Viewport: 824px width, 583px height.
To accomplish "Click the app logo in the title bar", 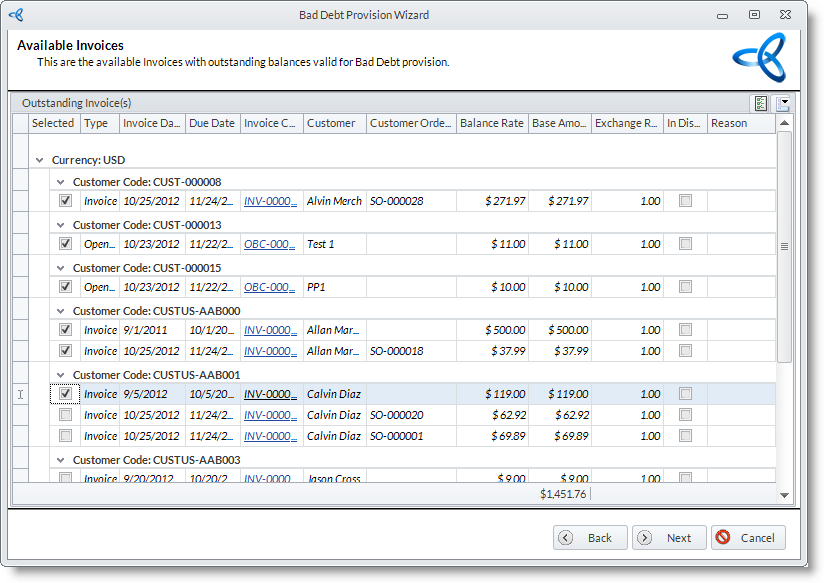I will tap(16, 15).
